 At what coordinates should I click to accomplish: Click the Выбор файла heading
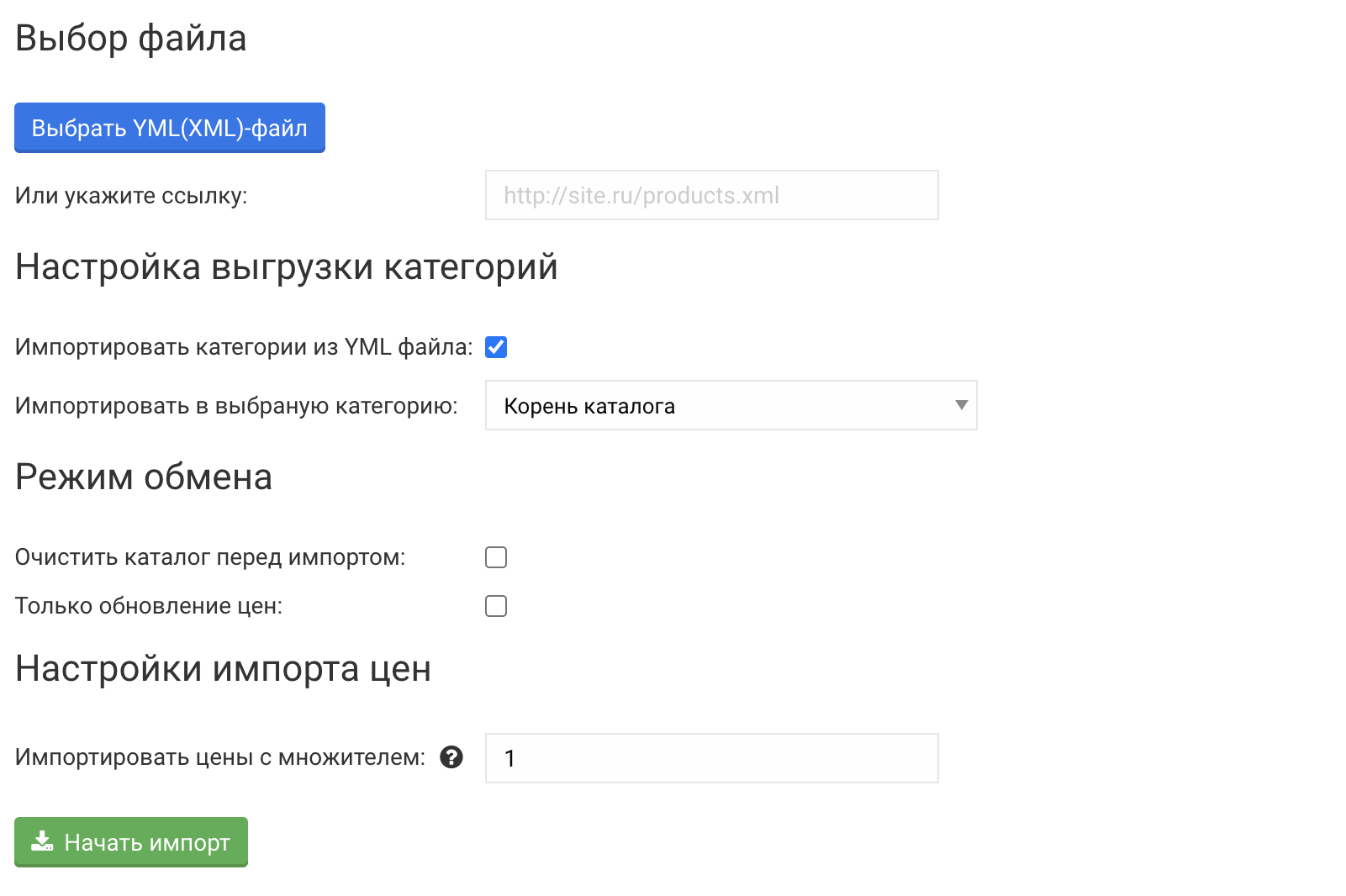pyautogui.click(x=131, y=39)
